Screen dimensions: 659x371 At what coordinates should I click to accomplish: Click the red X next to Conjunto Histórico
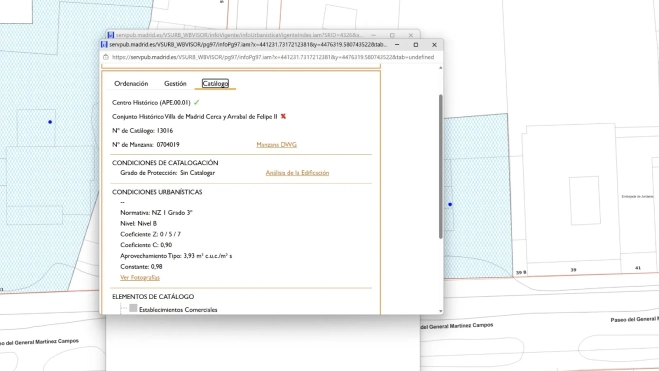(x=283, y=116)
